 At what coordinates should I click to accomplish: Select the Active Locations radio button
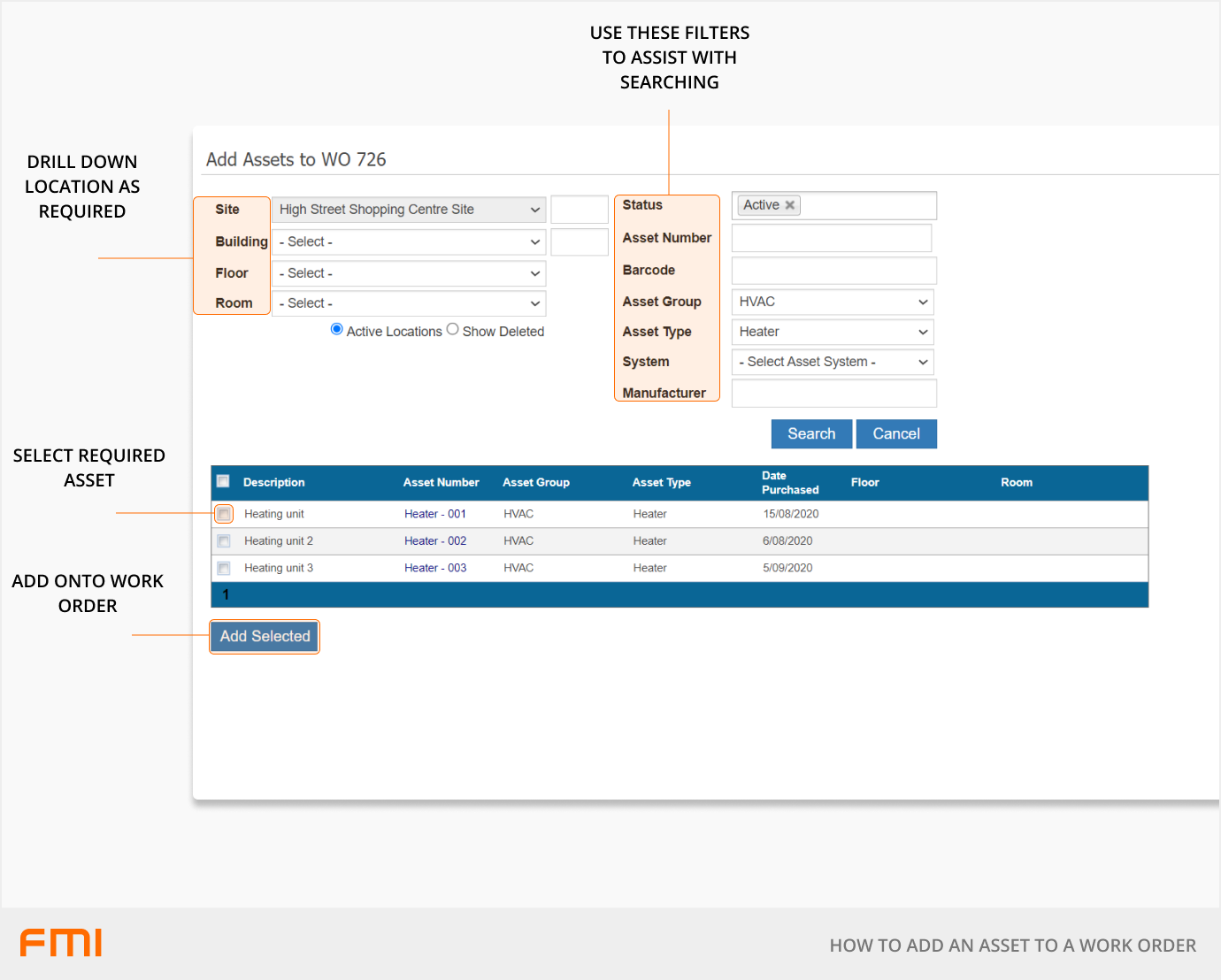click(x=336, y=330)
